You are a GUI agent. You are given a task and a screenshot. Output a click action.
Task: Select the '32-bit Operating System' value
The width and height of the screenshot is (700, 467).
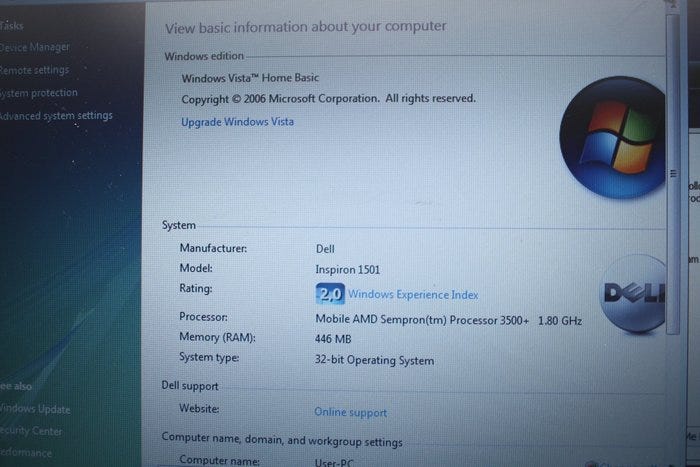point(374,360)
